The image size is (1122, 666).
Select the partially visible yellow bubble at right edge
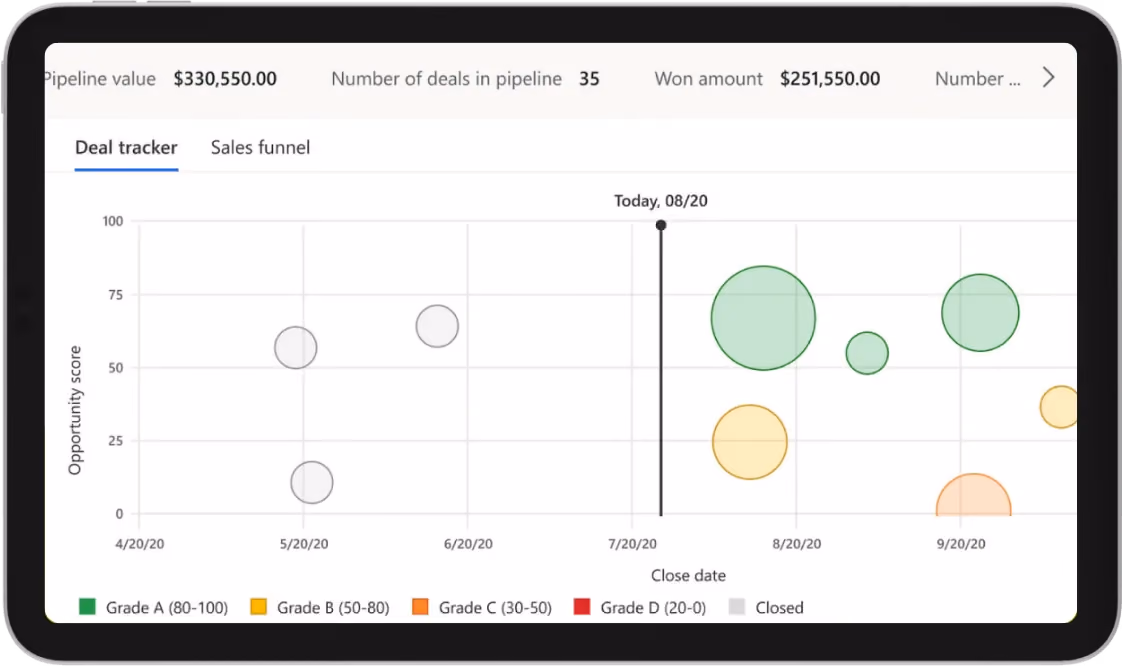point(1059,407)
